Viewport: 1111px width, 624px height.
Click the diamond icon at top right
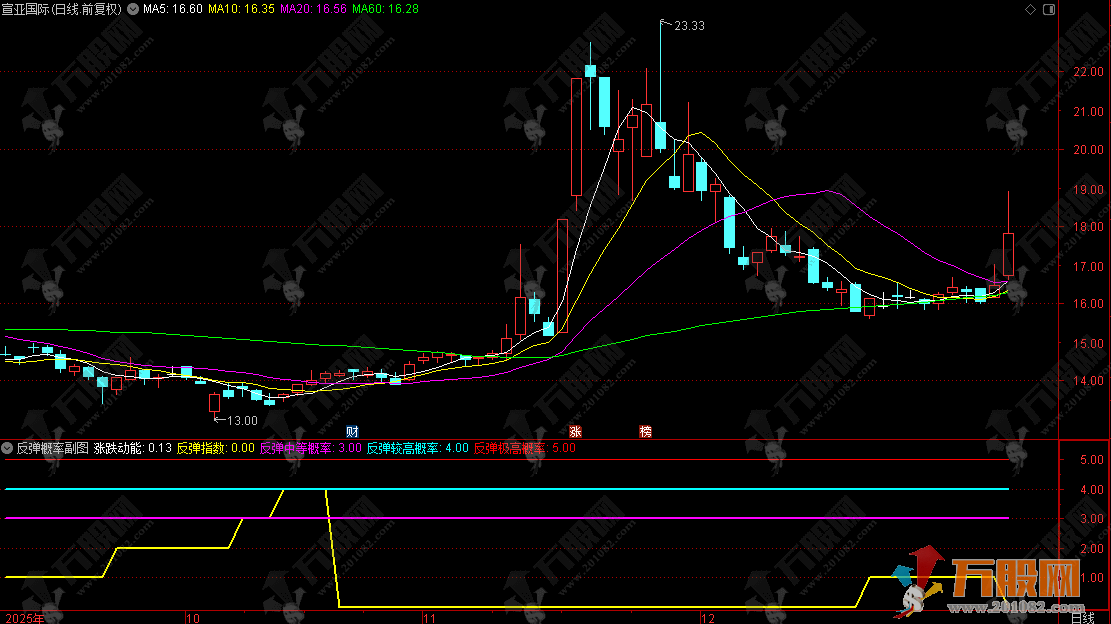tap(1031, 8)
